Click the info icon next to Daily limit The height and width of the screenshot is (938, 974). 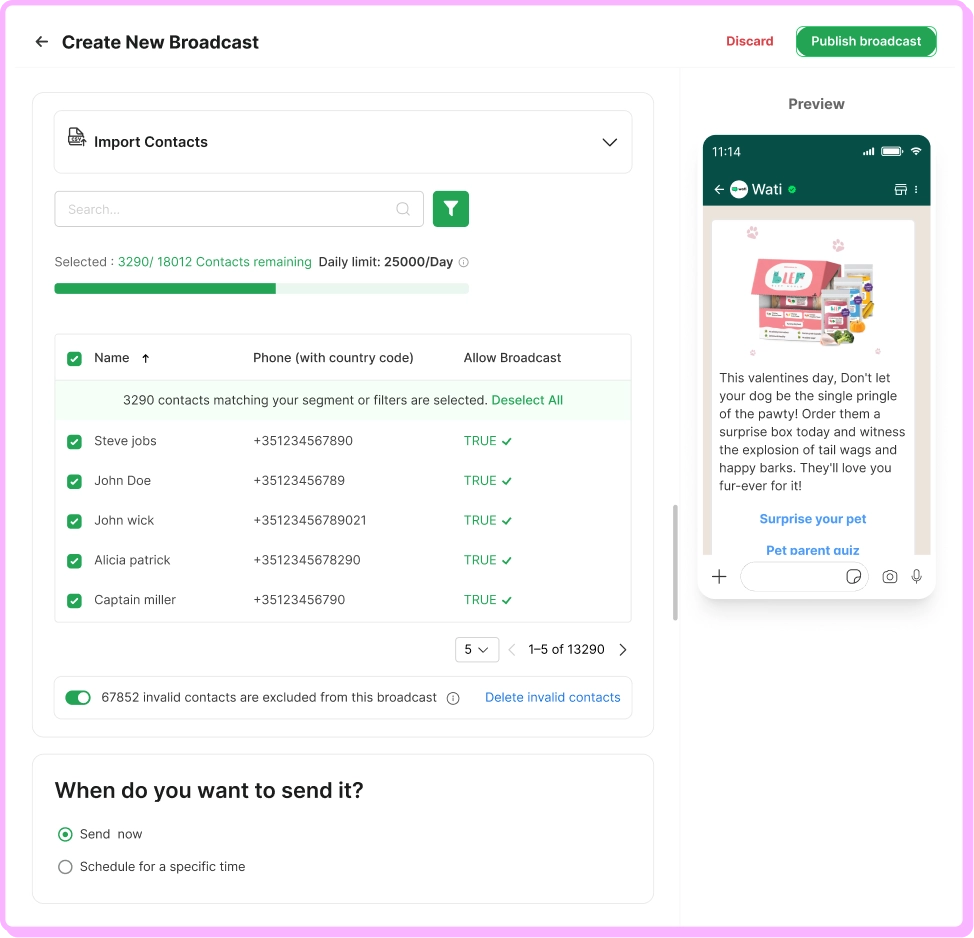coord(463,262)
